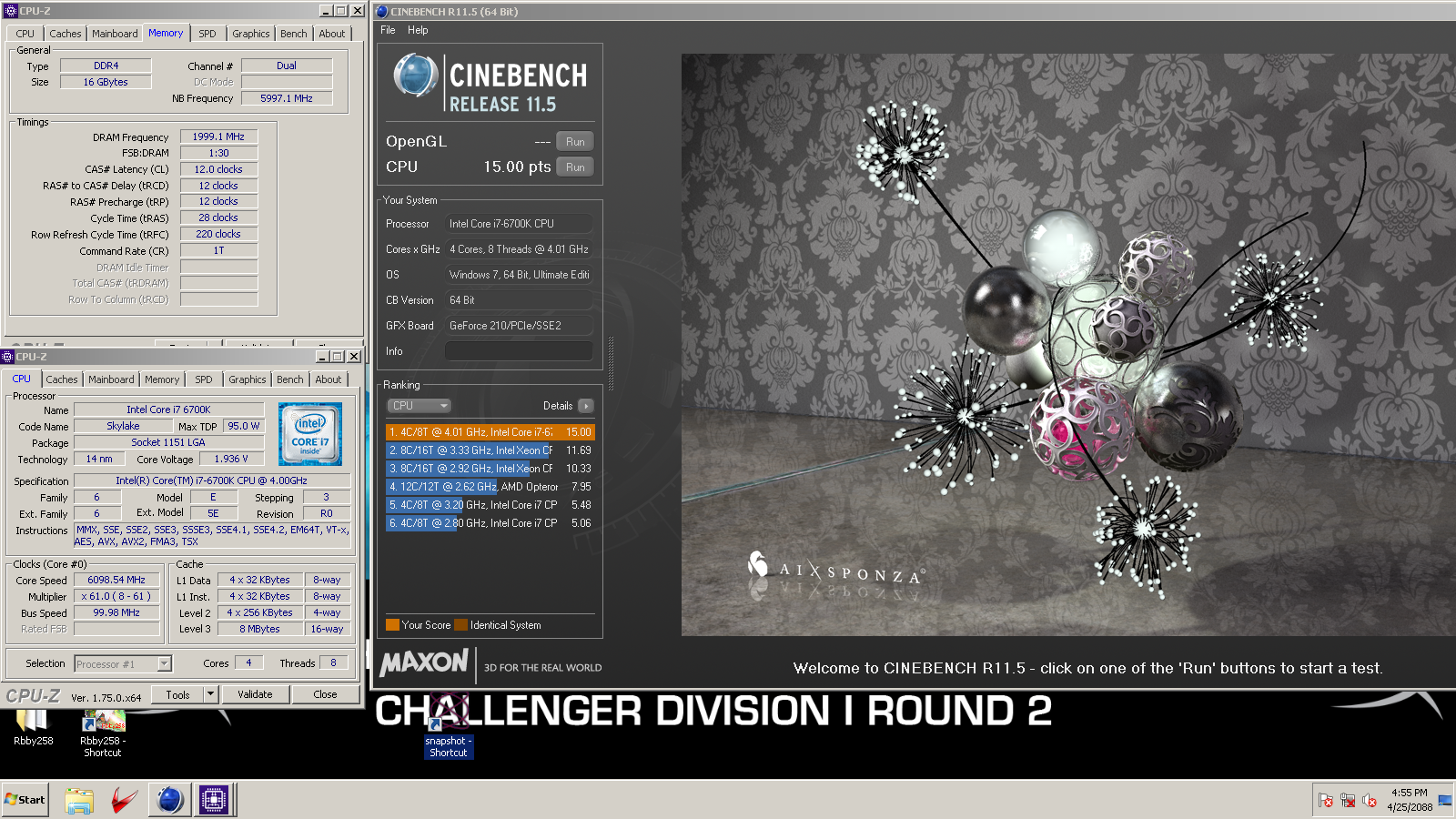Open the Memory tab in the lower CPU-Z window
Screen dimensions: 1456x819
point(162,379)
